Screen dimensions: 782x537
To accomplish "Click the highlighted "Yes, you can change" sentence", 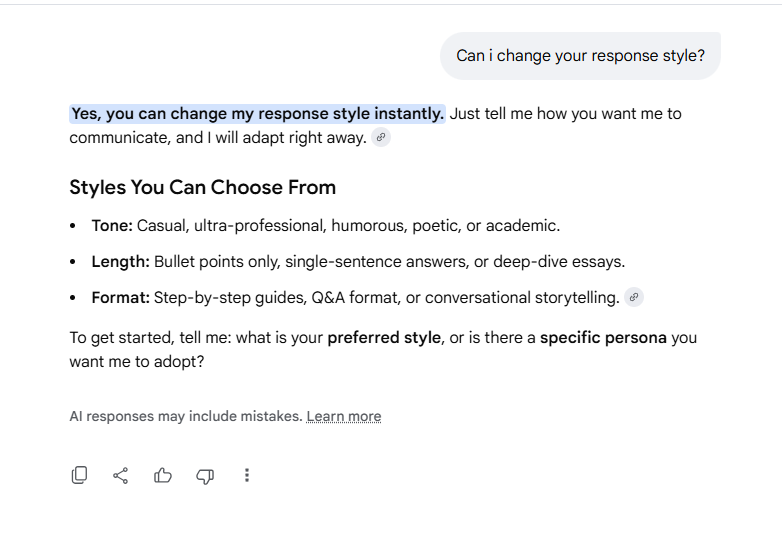I will point(257,114).
